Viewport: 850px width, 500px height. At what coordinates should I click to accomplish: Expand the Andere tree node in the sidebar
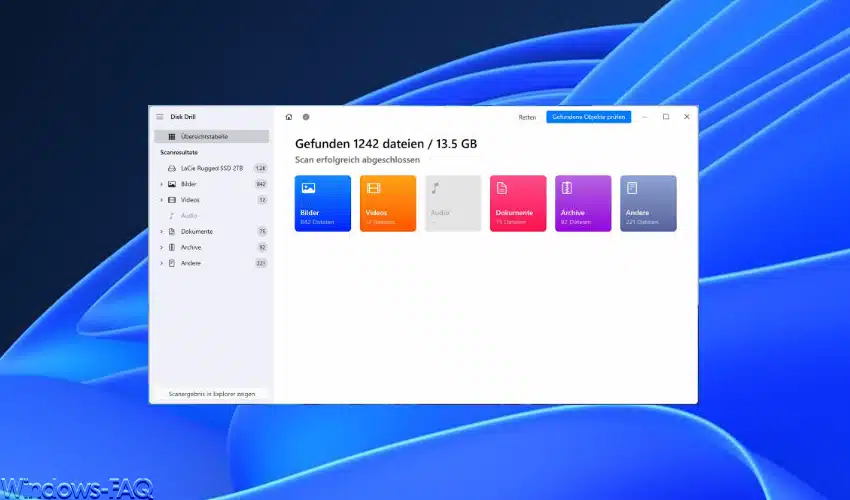(x=161, y=263)
